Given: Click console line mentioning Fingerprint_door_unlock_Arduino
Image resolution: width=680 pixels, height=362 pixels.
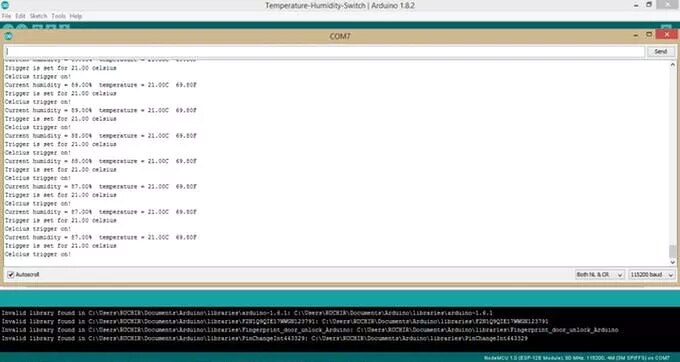Looking at the screenshot, I should (310, 330).
